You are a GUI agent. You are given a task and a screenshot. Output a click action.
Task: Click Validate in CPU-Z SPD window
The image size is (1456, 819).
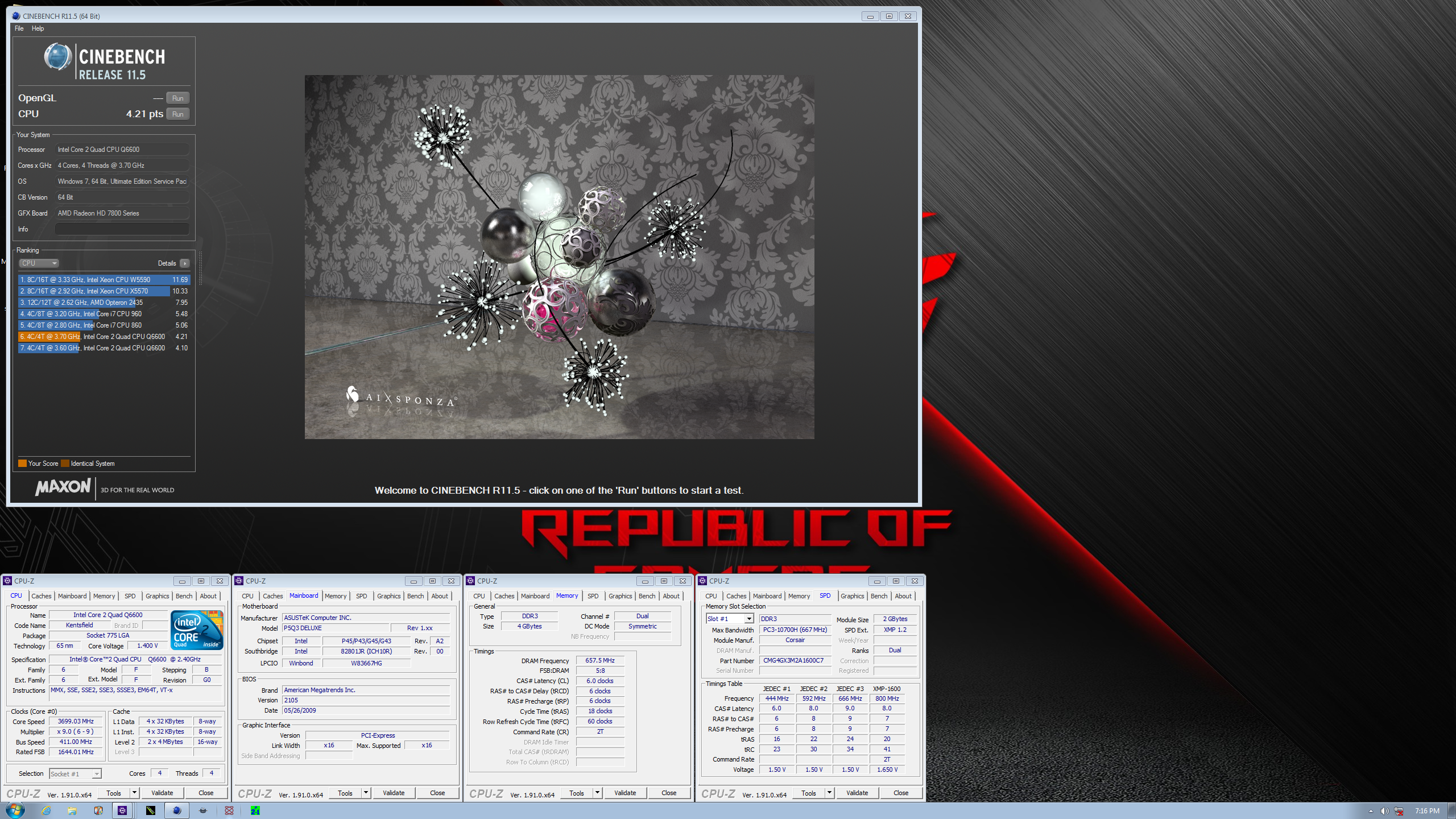[857, 793]
